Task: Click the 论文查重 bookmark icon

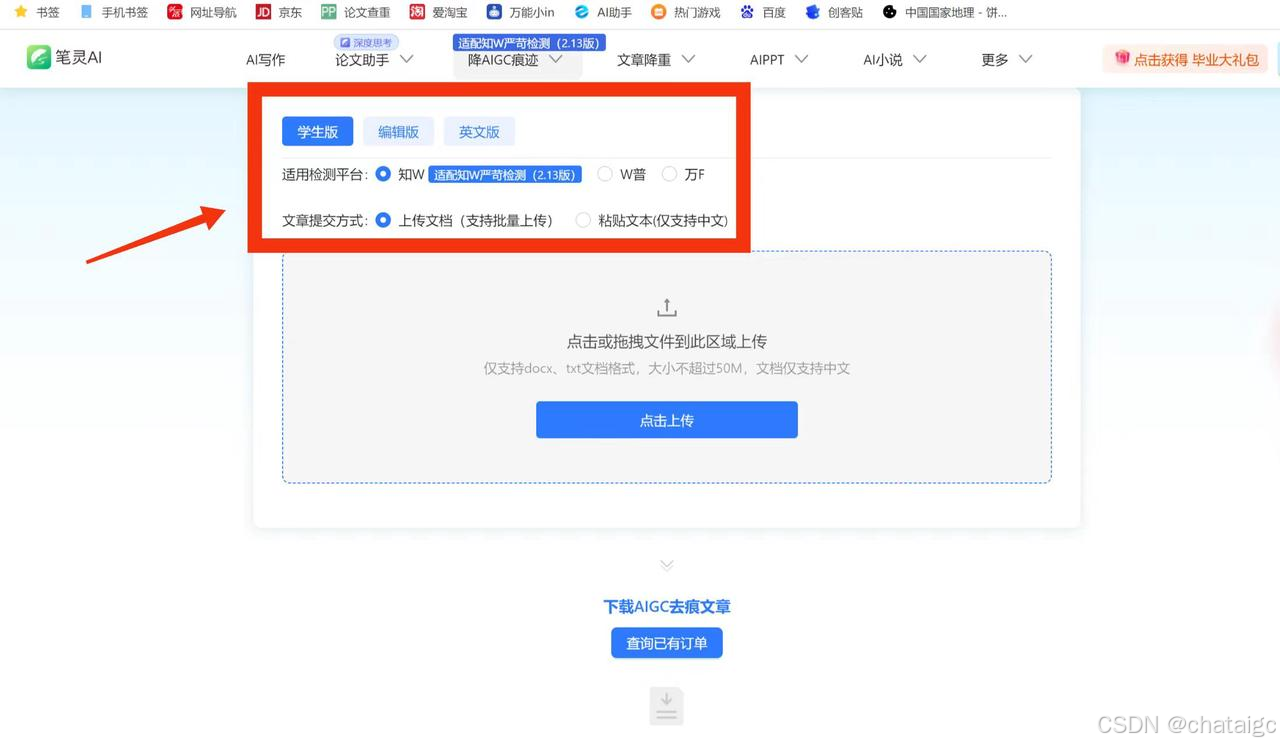Action: (x=328, y=12)
